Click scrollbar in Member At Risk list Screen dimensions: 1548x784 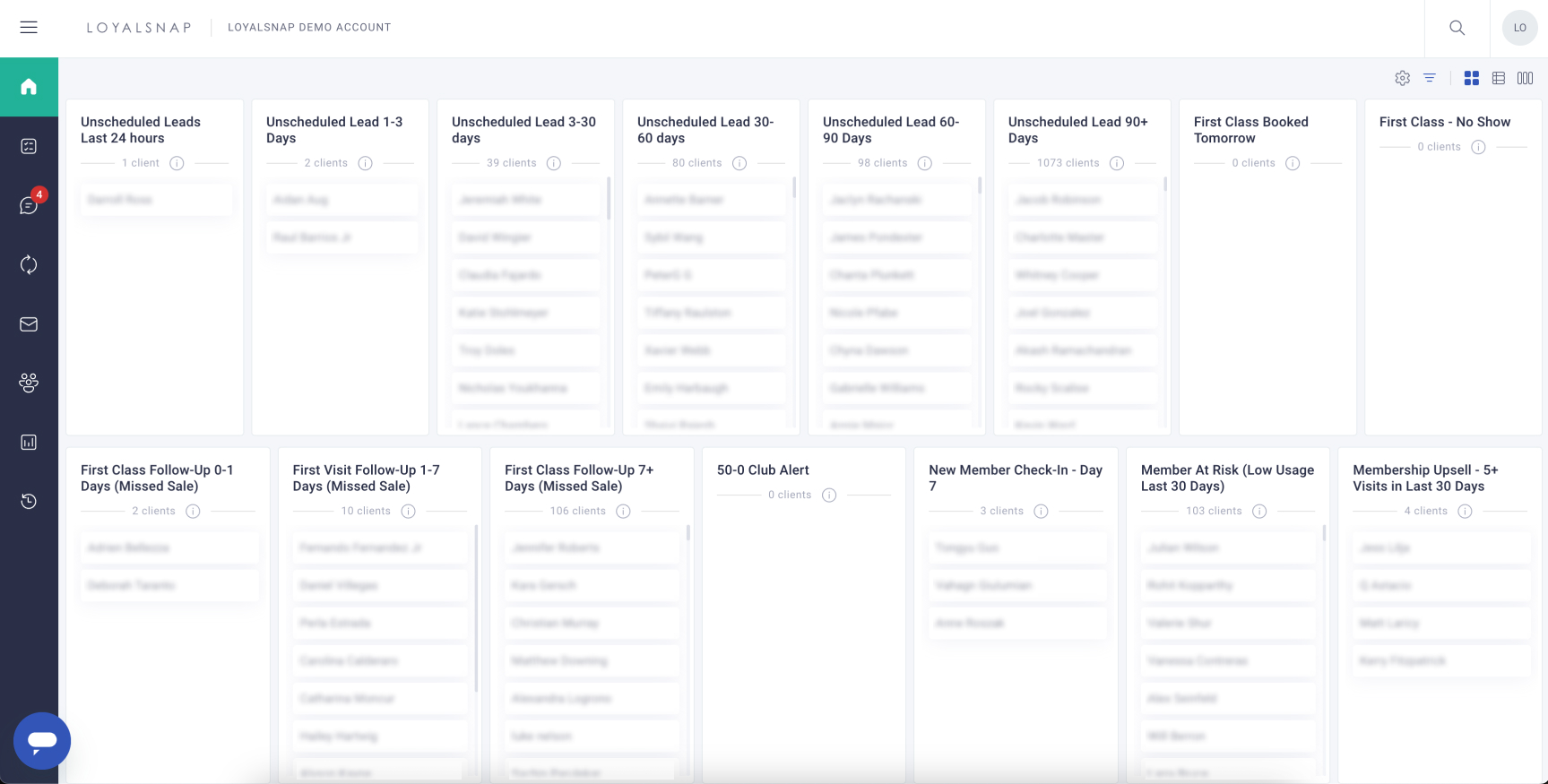tap(1324, 532)
